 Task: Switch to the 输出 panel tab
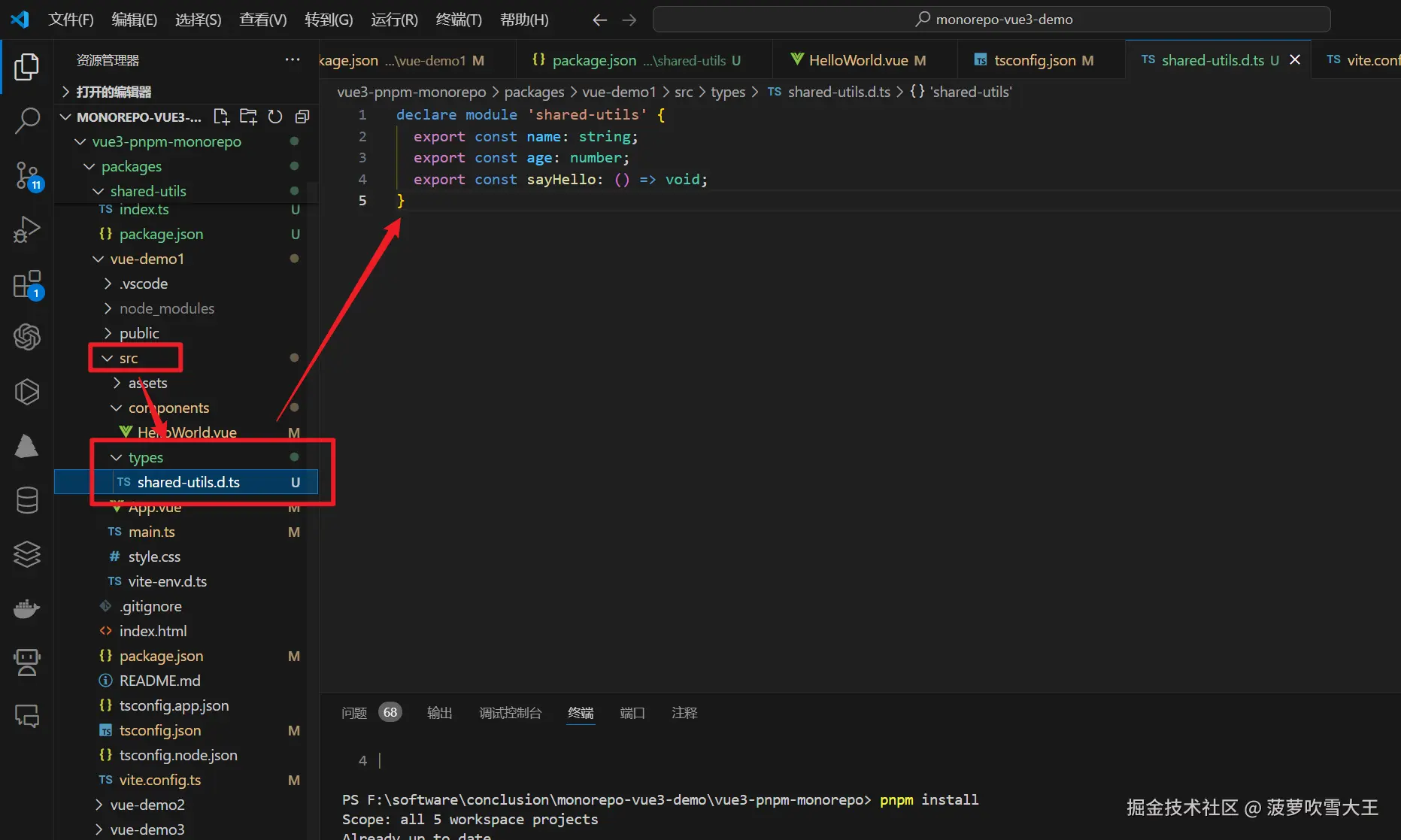click(x=440, y=712)
